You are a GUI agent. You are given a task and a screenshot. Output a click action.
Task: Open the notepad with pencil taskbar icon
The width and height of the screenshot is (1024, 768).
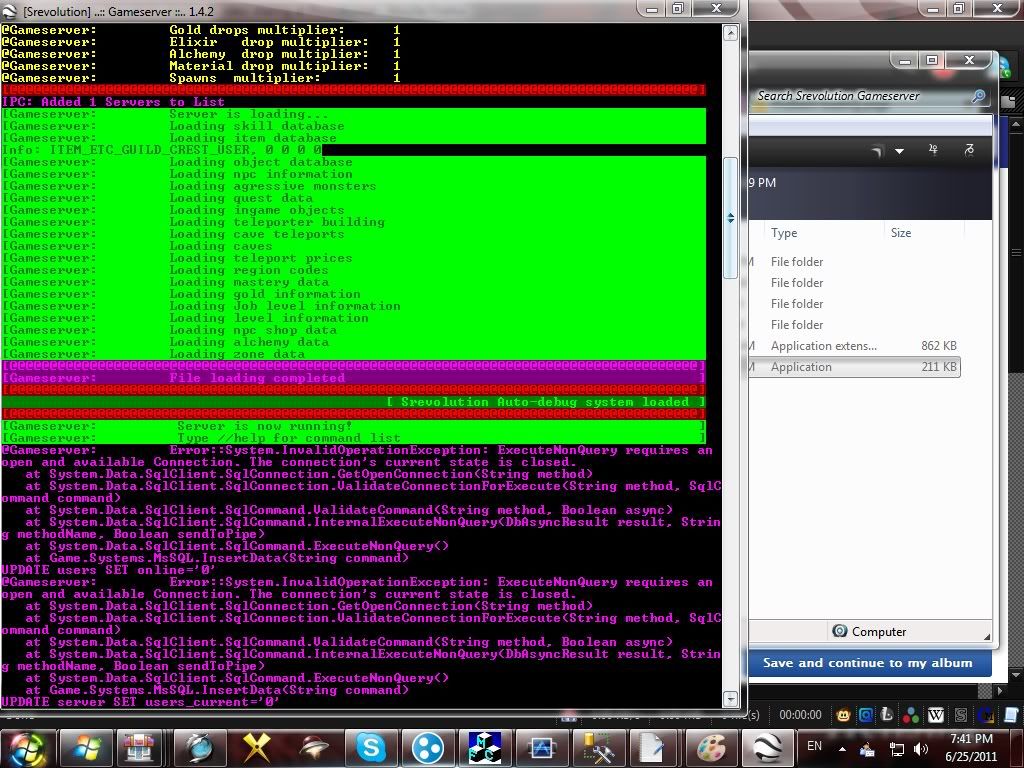click(653, 748)
